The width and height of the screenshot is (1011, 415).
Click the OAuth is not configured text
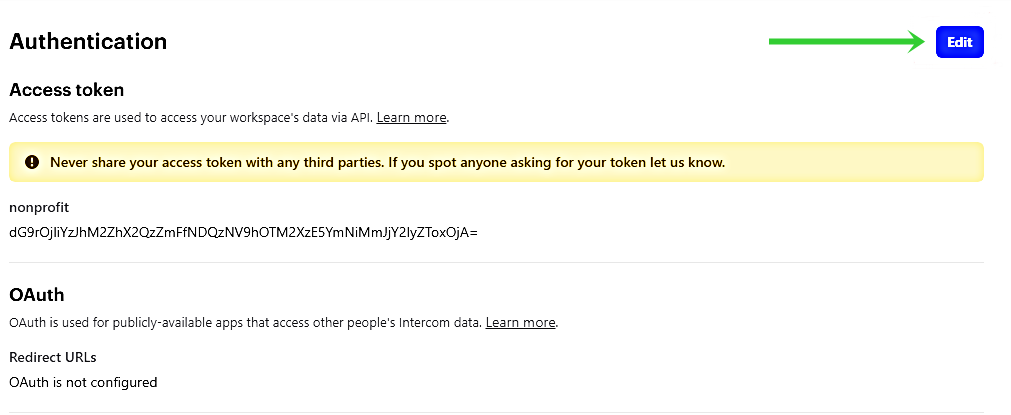click(x=83, y=382)
